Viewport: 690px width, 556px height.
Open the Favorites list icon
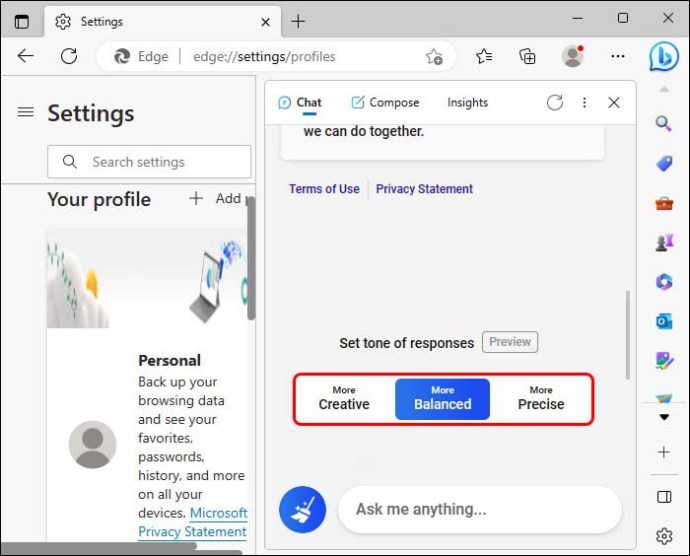point(484,56)
